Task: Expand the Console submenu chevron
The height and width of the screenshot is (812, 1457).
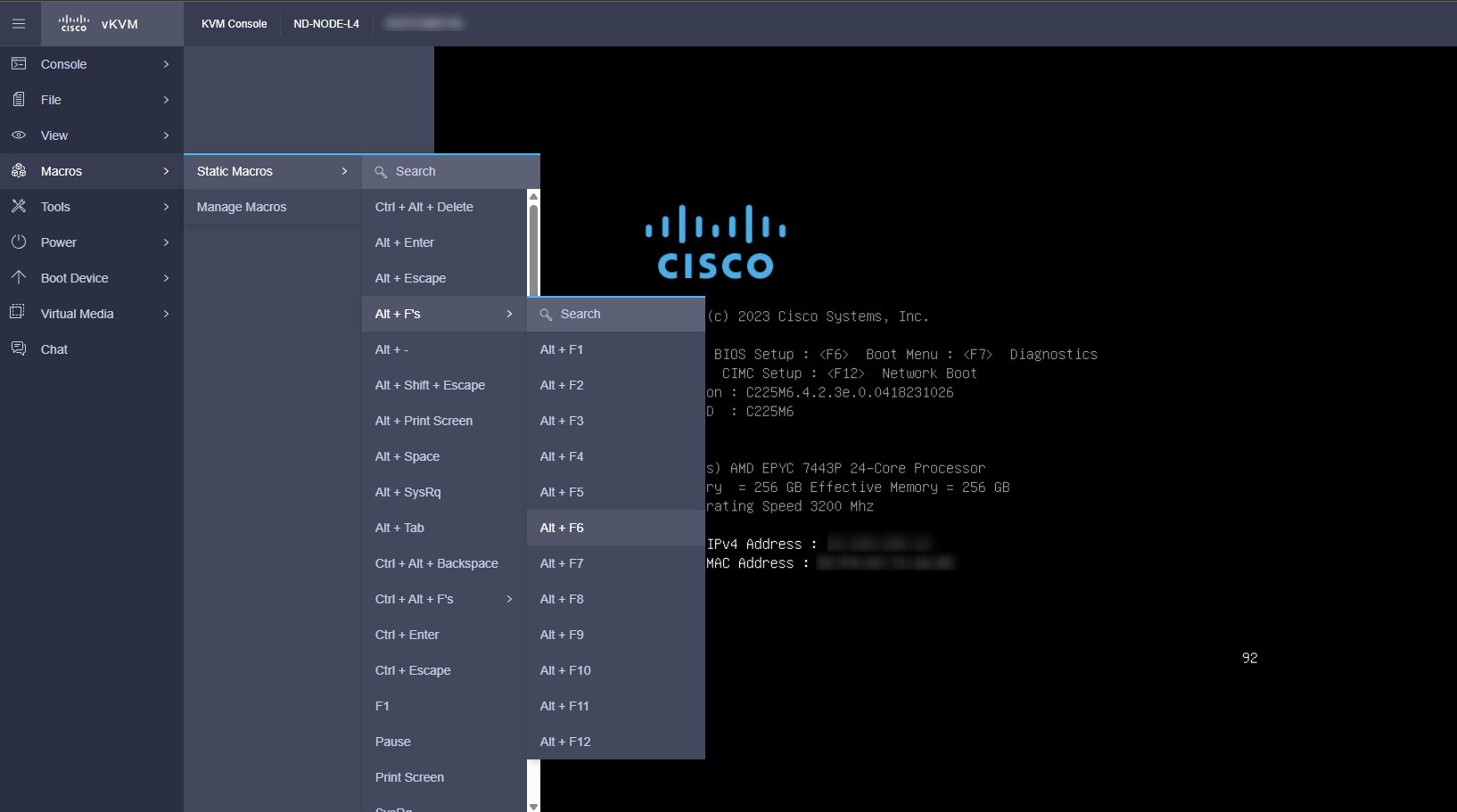Action: tap(166, 64)
